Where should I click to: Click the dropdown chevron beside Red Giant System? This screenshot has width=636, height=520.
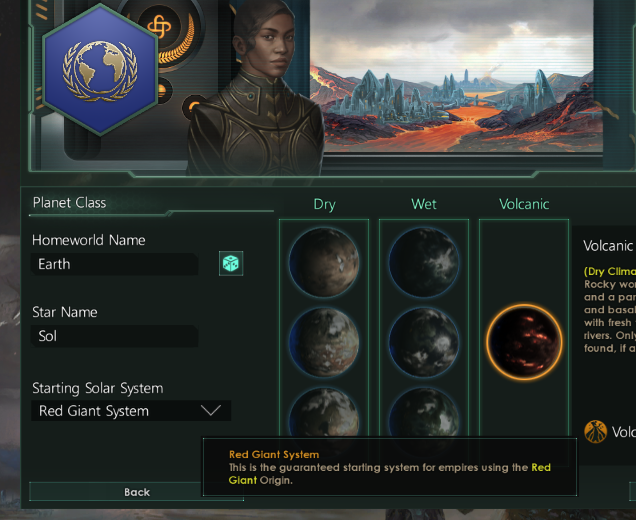[211, 410]
